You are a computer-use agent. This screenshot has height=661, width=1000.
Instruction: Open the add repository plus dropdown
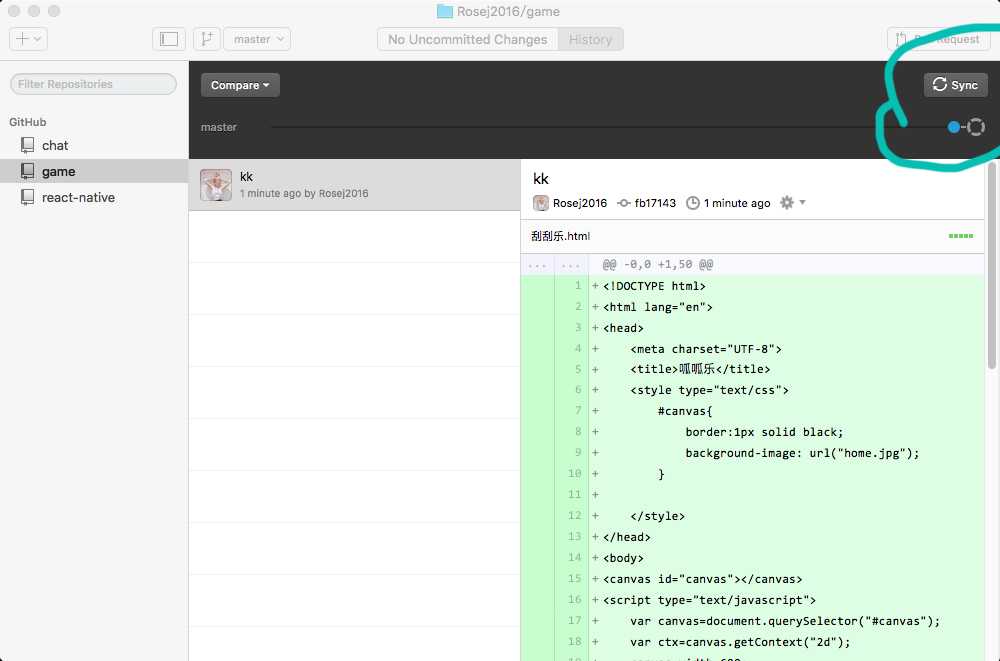(x=28, y=39)
